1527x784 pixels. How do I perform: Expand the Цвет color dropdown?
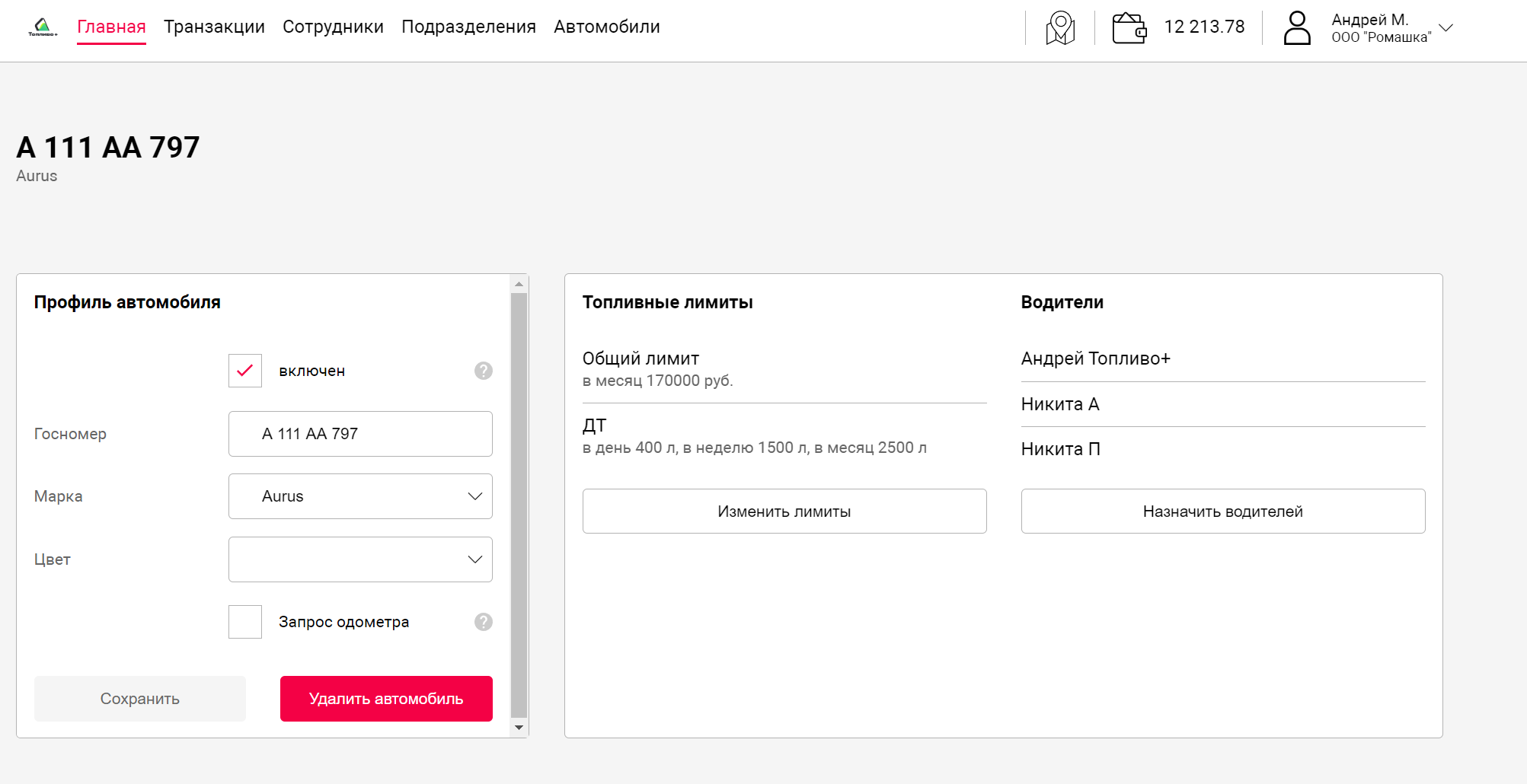coord(360,559)
